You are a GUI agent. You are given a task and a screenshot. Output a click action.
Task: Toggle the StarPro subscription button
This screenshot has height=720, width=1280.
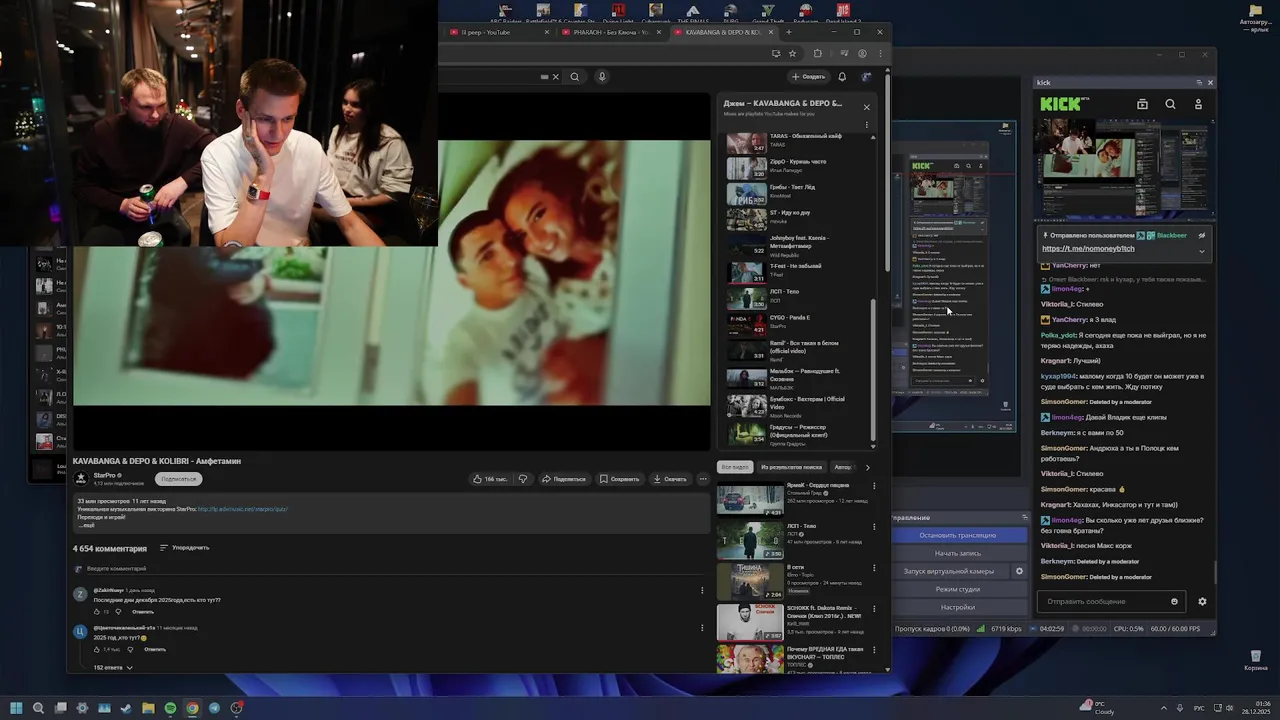pyautogui.click(x=179, y=479)
